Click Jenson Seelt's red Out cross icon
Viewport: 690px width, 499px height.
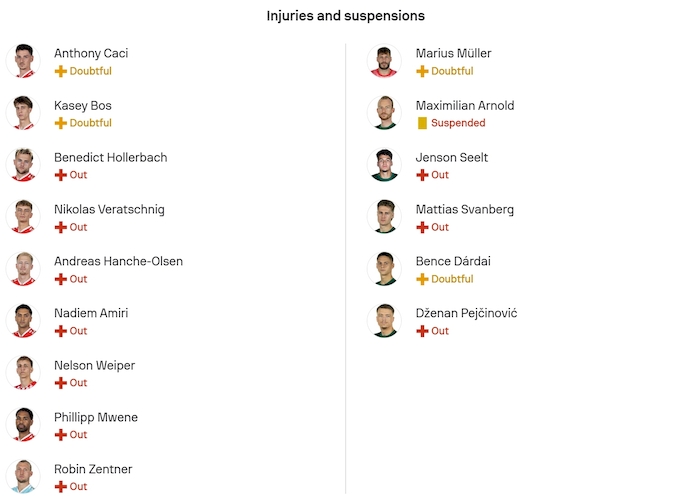click(x=422, y=175)
